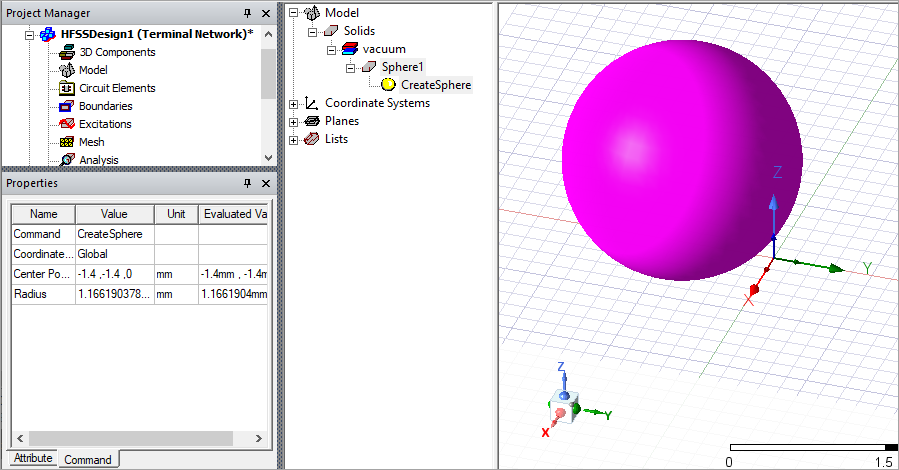This screenshot has width=899, height=470.
Task: Click Properties horizontal scrollbar thumb
Action: click(x=131, y=438)
